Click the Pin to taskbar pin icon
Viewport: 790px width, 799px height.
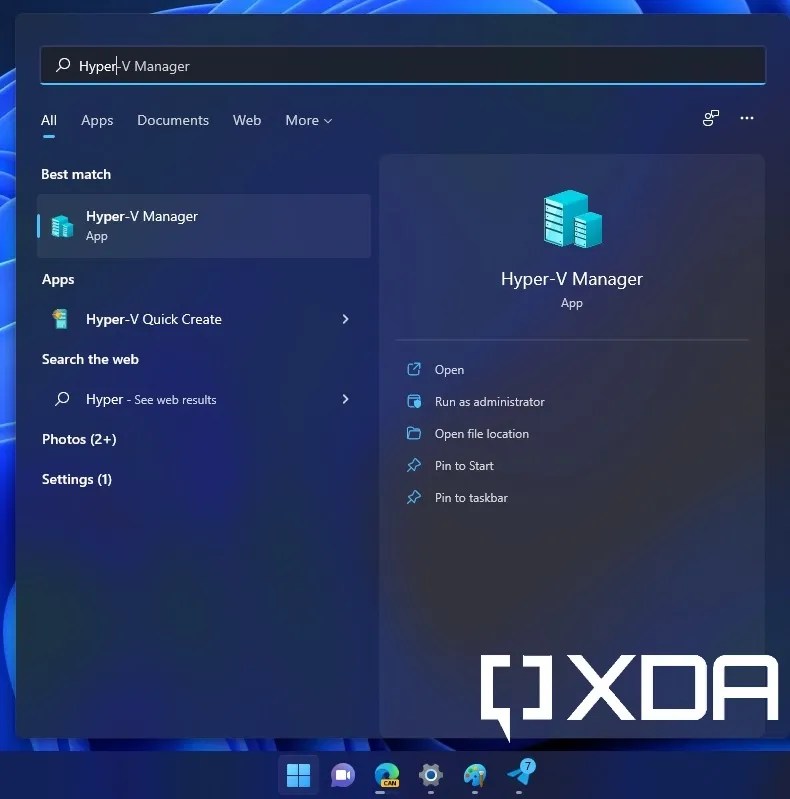click(414, 497)
